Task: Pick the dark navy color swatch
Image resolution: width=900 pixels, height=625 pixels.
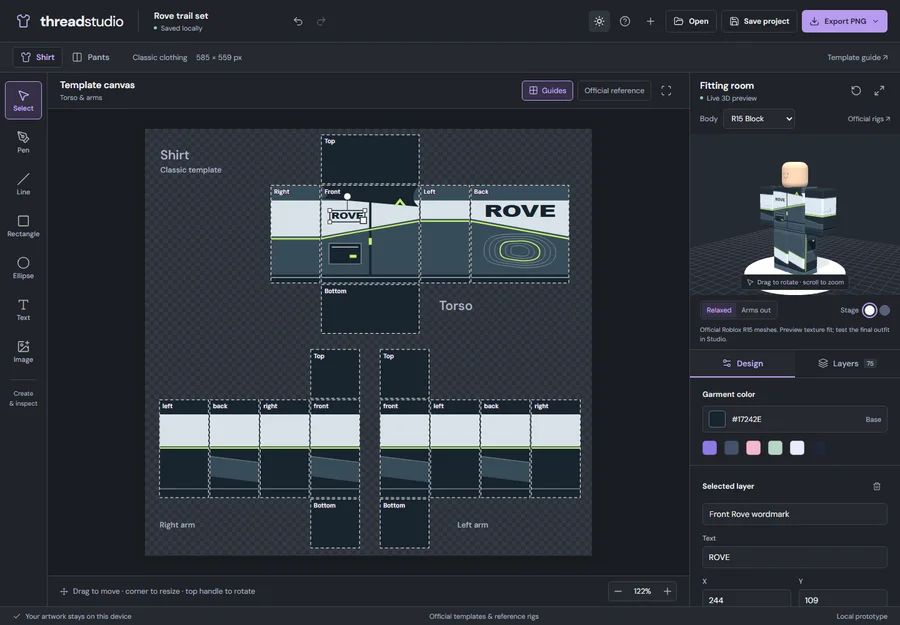Action: pos(818,448)
